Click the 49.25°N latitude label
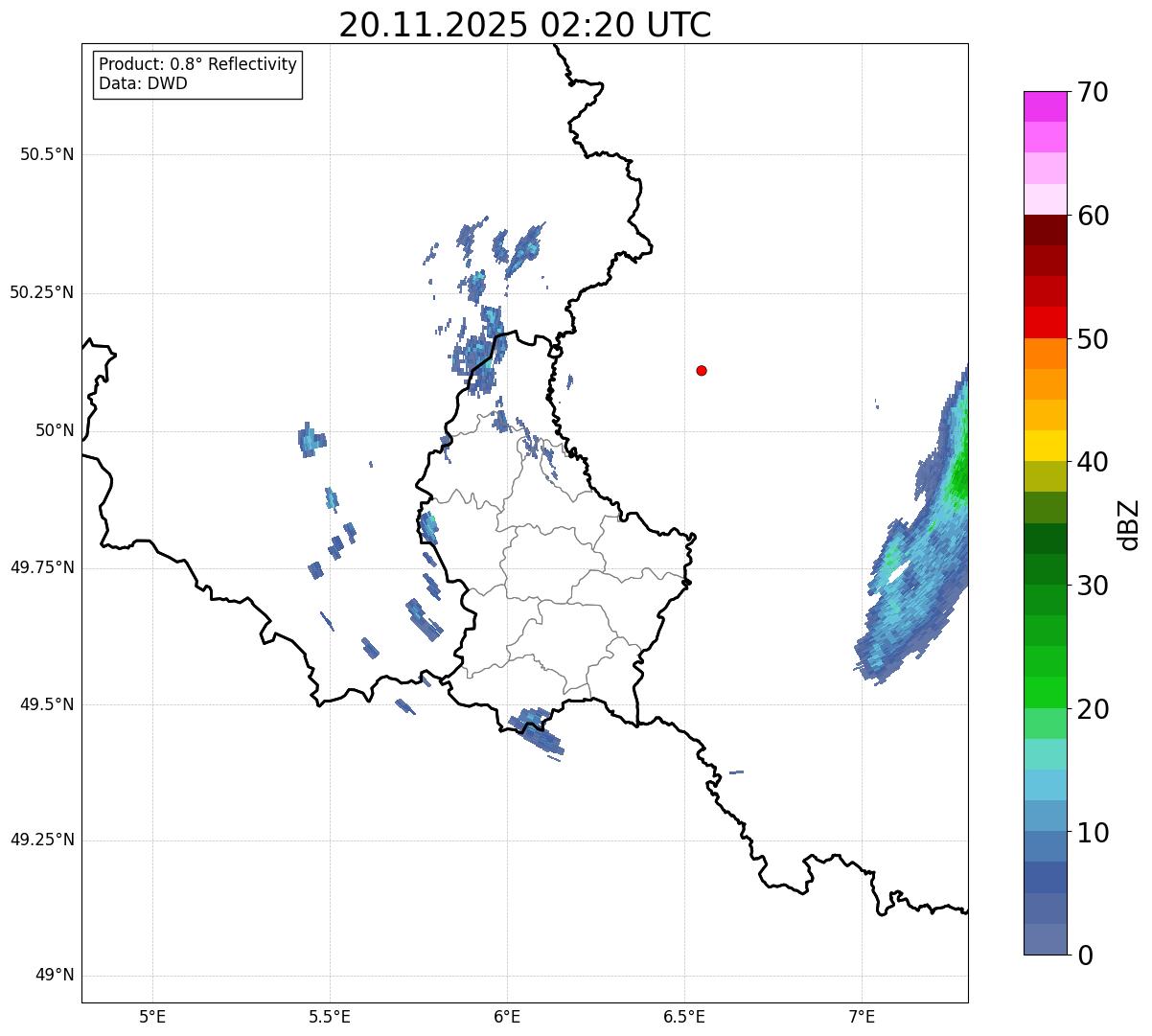Image resolution: width=1152 pixels, height=1036 pixels. click(x=42, y=840)
